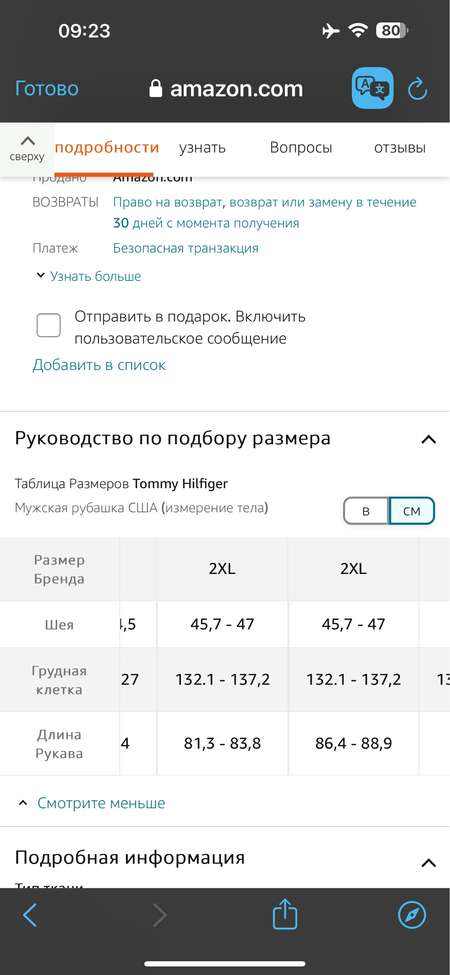Open Добавить в список link

point(99,365)
